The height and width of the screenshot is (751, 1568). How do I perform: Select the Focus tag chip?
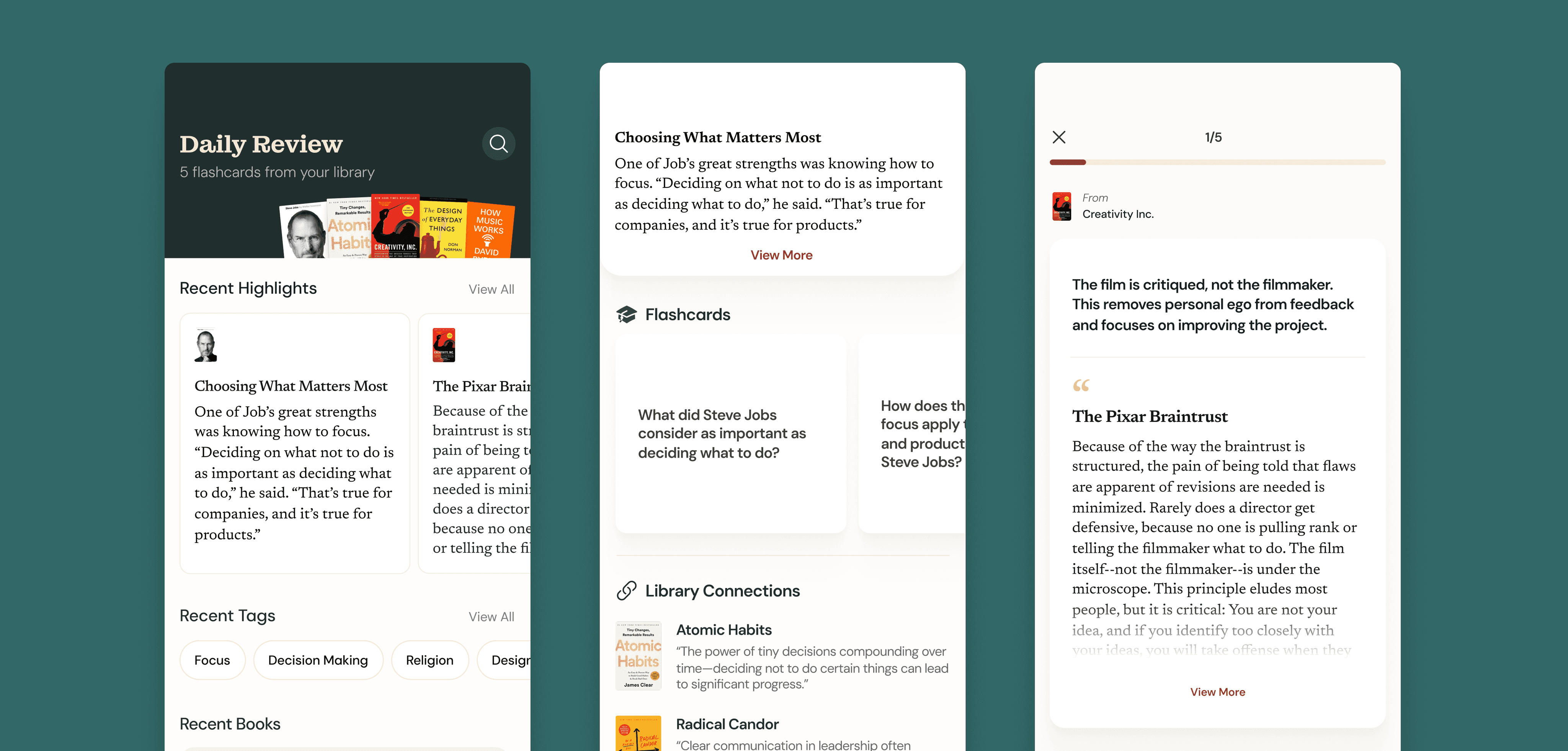click(x=212, y=660)
